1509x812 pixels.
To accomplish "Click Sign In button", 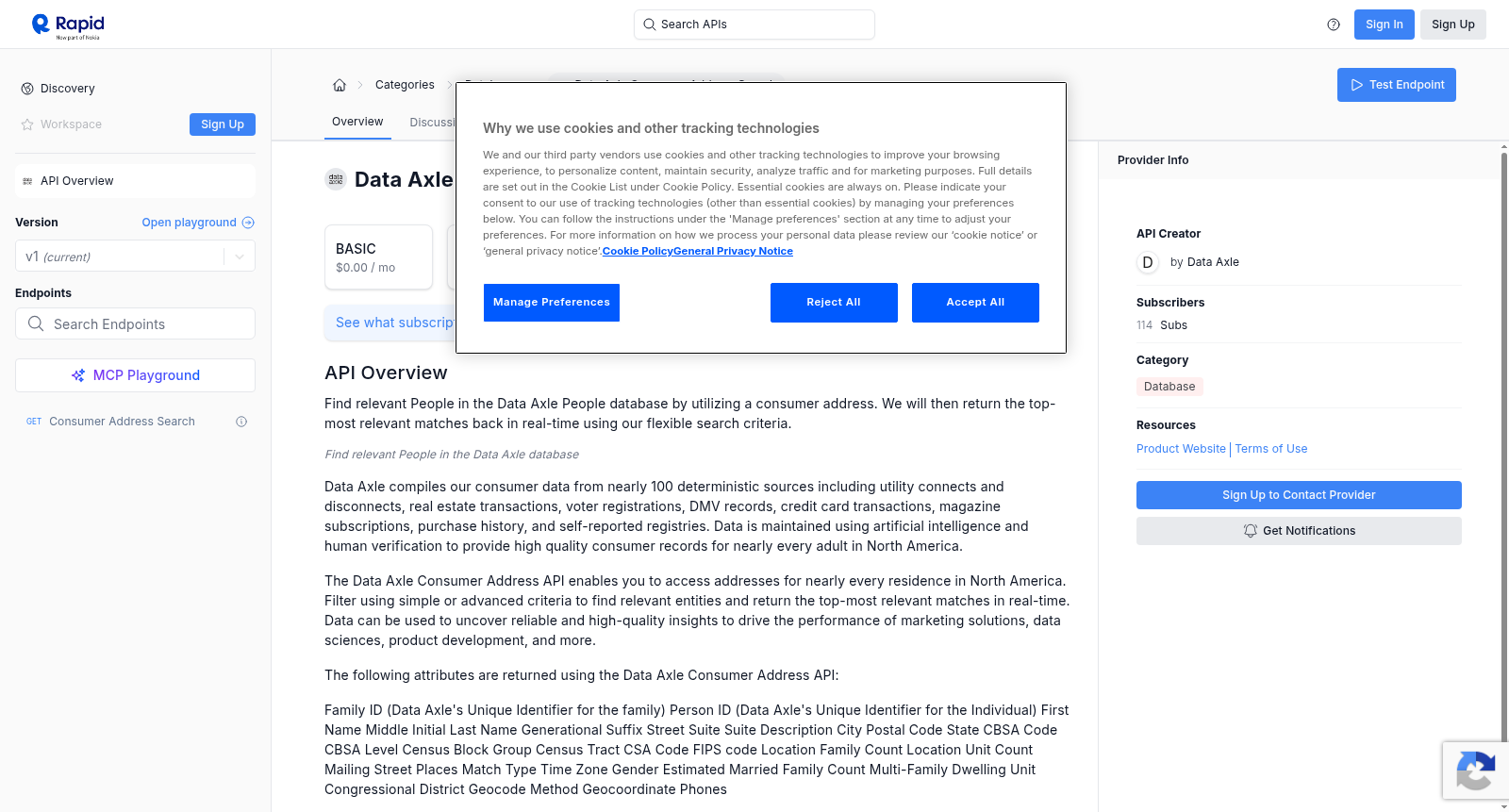I will (1384, 25).
